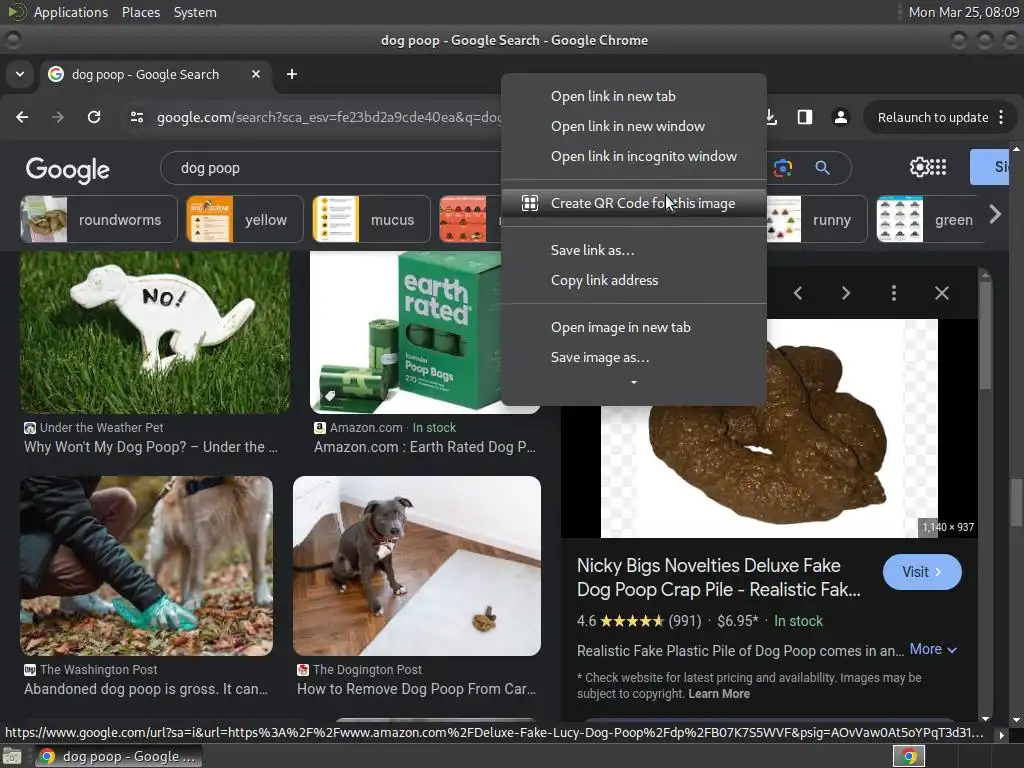
Task: Select the runny filter chip
Action: pyautogui.click(x=816, y=219)
